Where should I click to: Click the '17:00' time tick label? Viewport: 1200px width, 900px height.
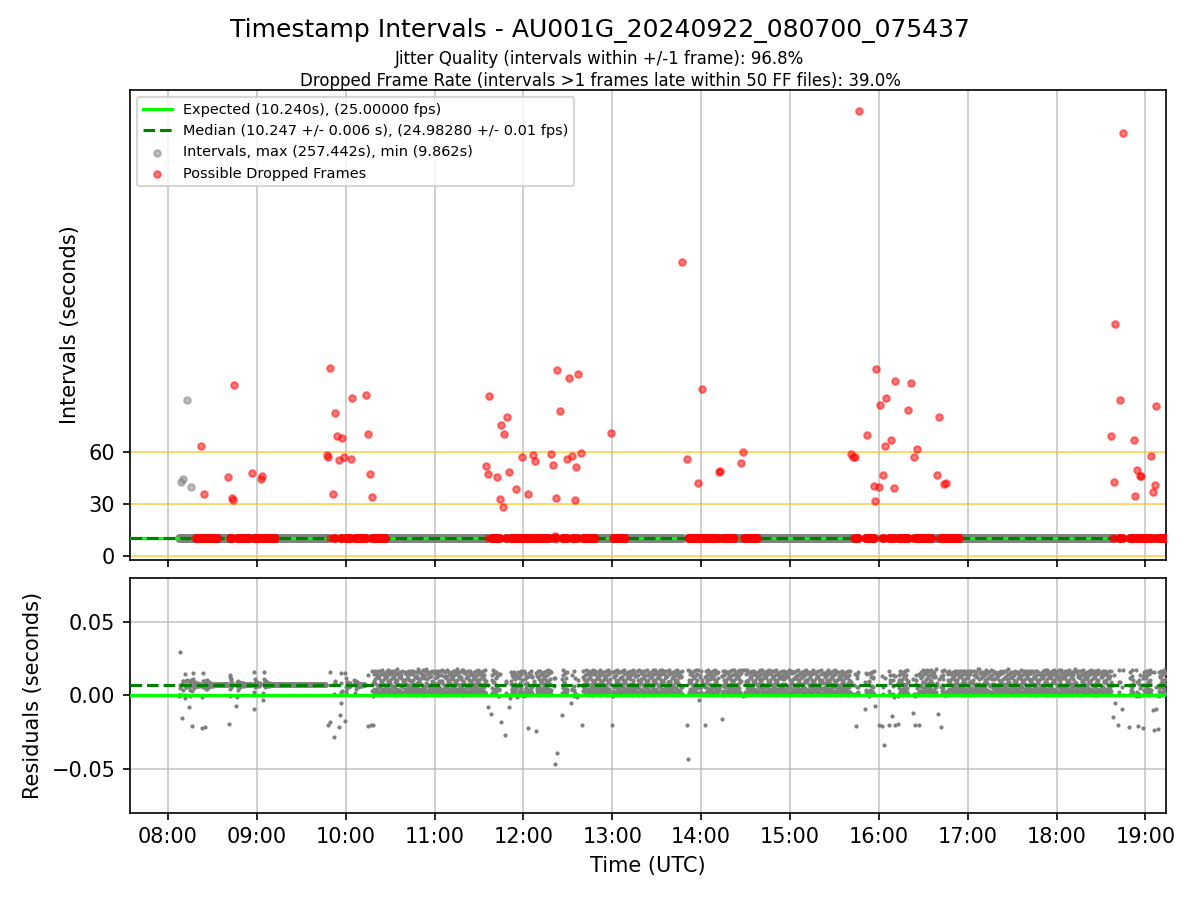[x=968, y=836]
